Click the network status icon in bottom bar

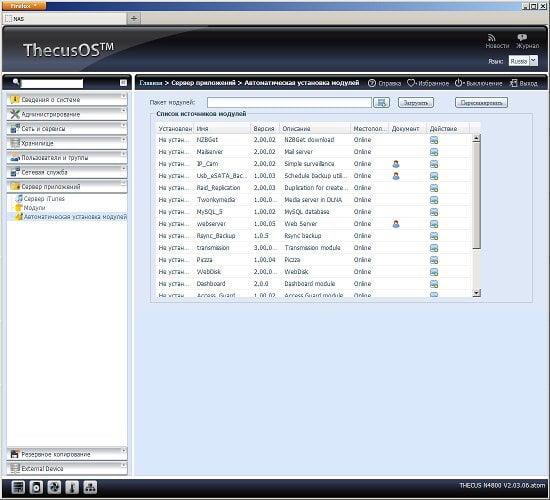[90, 487]
